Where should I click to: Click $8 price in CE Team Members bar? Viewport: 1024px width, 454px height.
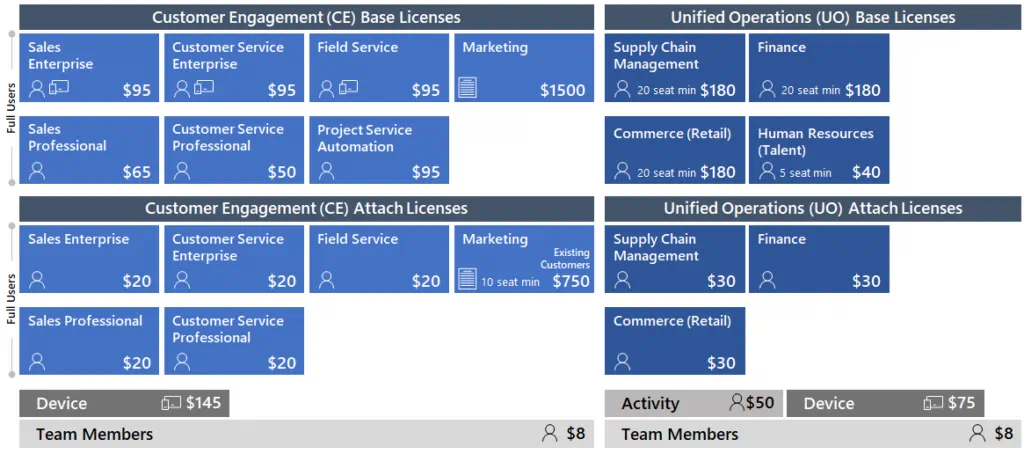(x=575, y=433)
